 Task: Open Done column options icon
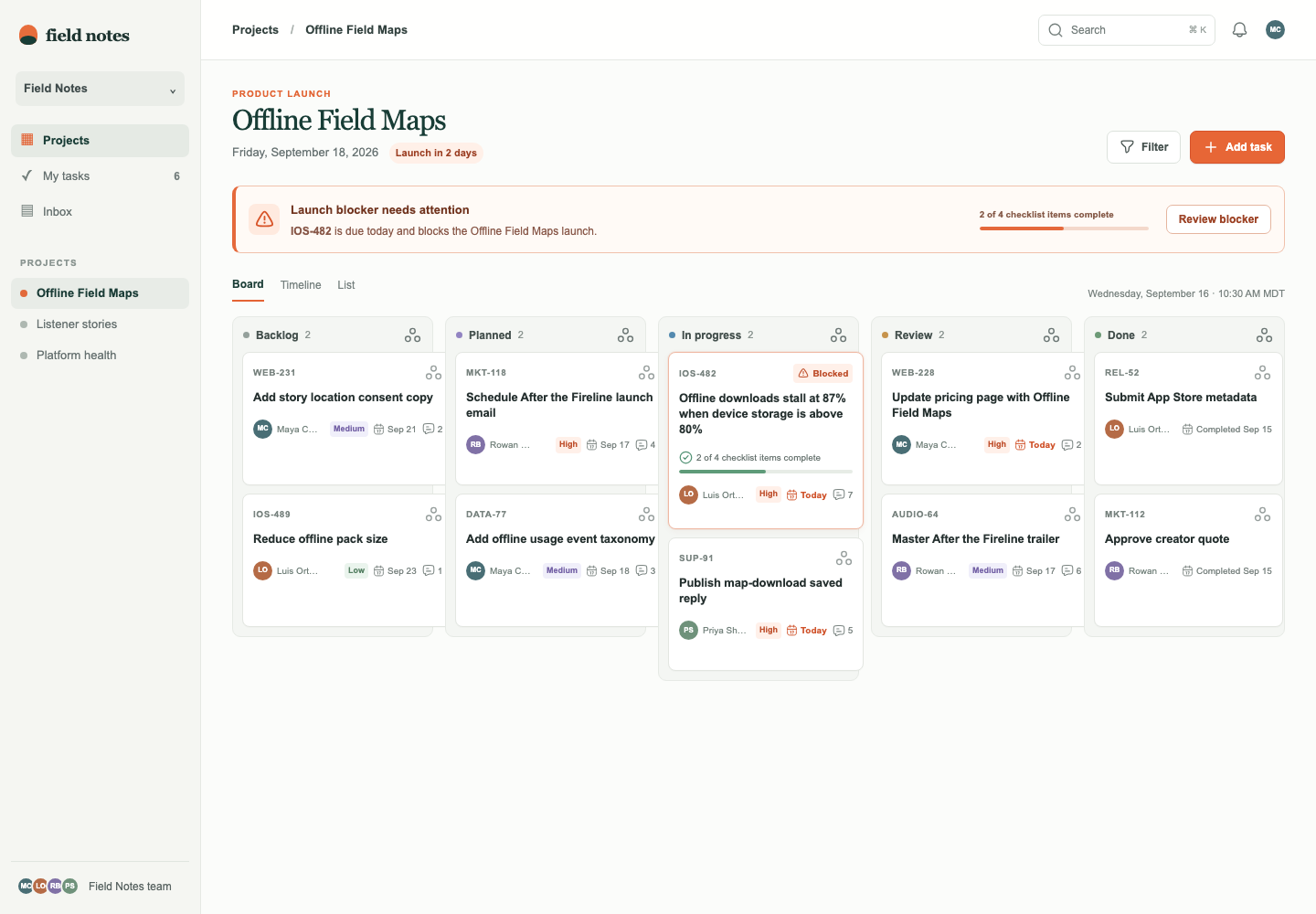point(1264,335)
